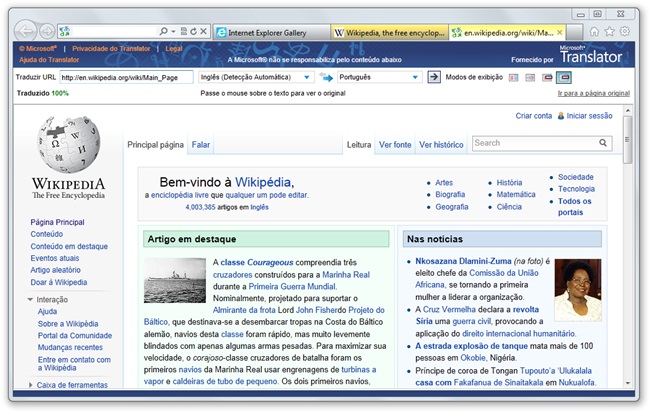Open a new blank tab
The image size is (650, 413).
(x=575, y=32)
